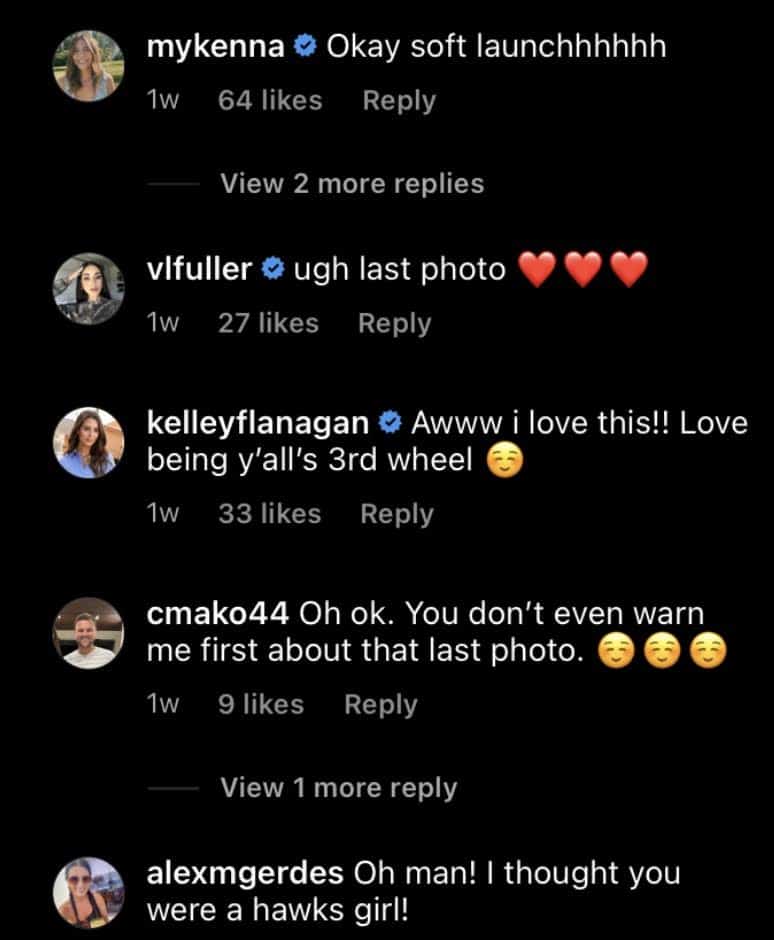Click vlfuller's verified checkmark badge
This screenshot has height=940, width=774.
[x=272, y=269]
